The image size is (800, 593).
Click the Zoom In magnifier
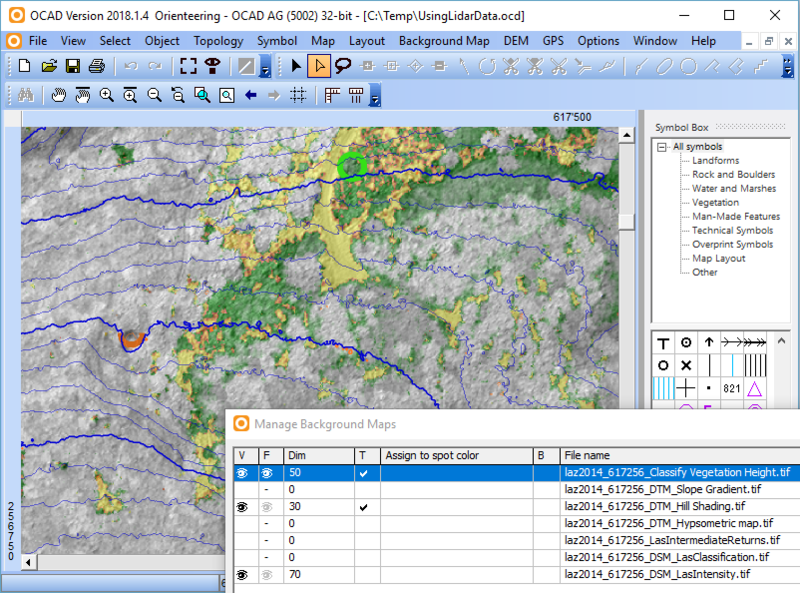coord(107,95)
